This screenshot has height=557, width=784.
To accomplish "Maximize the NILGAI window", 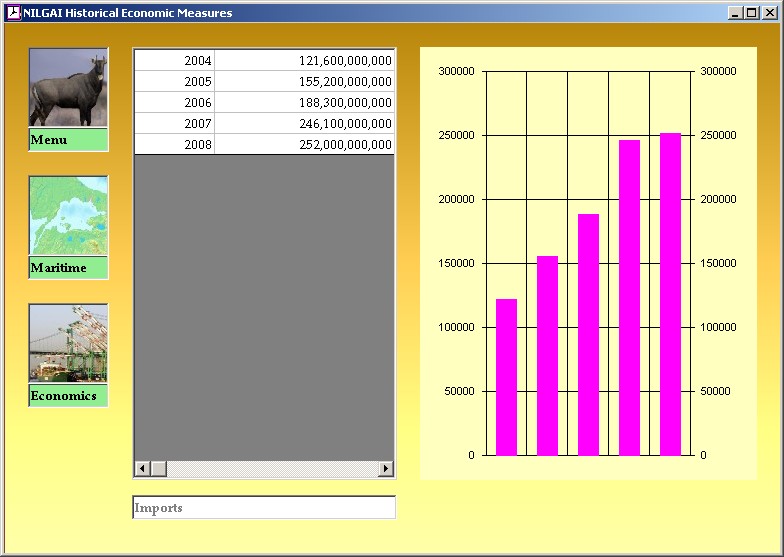I will [x=751, y=13].
